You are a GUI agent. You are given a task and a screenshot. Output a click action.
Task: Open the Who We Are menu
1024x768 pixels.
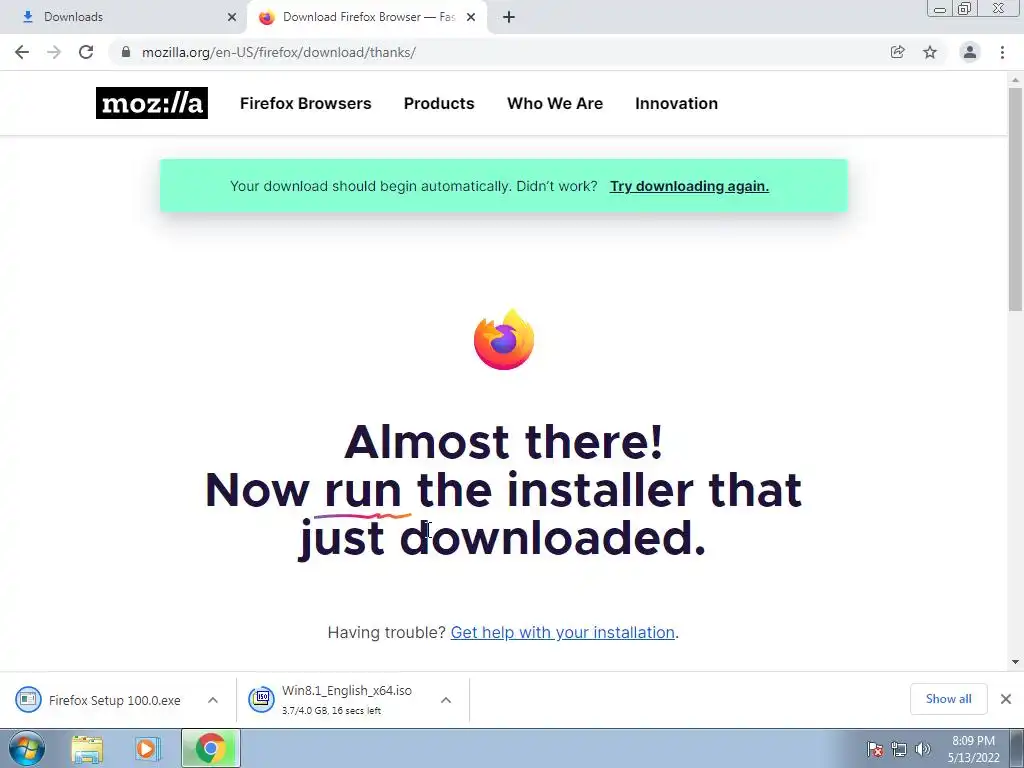pos(555,103)
